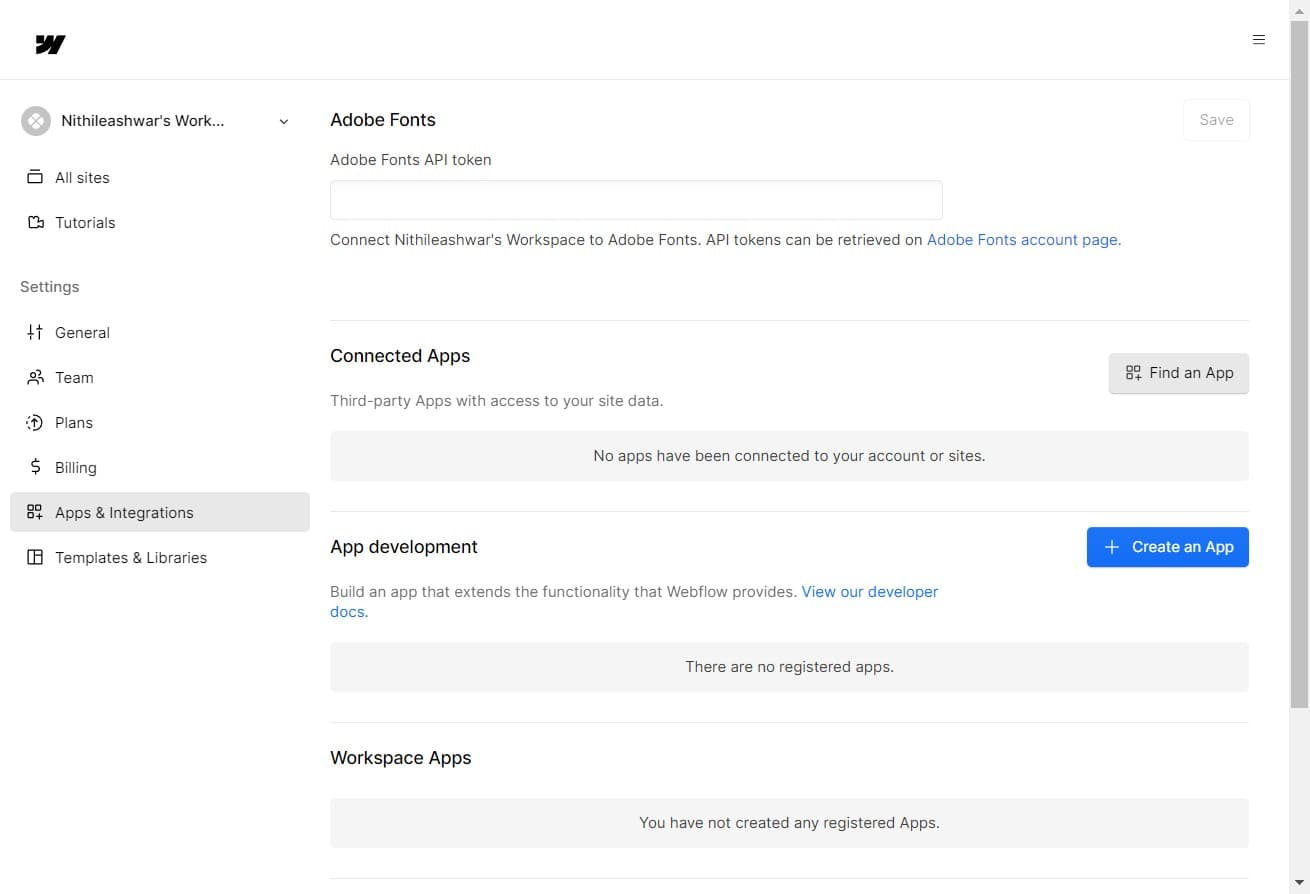The width and height of the screenshot is (1310, 894).
Task: Select Apps & Integrations in sidebar
Action: [x=124, y=512]
